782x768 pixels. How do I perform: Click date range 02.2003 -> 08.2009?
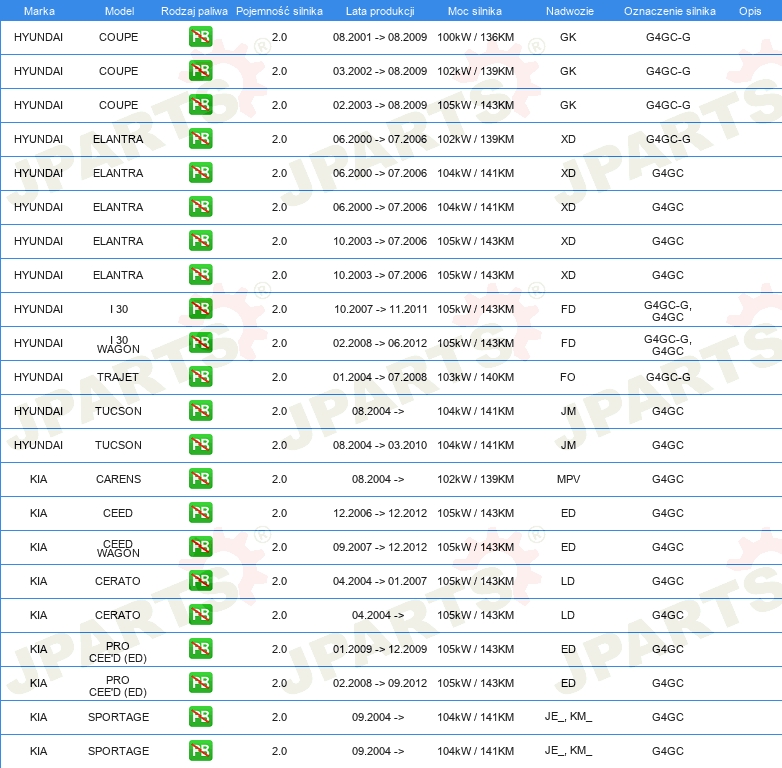380,105
